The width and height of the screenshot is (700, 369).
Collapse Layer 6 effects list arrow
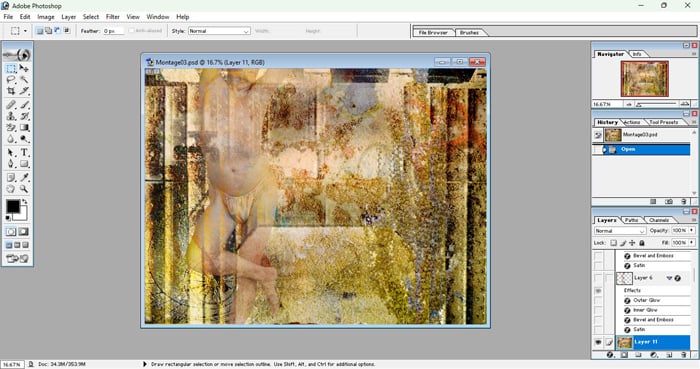pos(669,278)
